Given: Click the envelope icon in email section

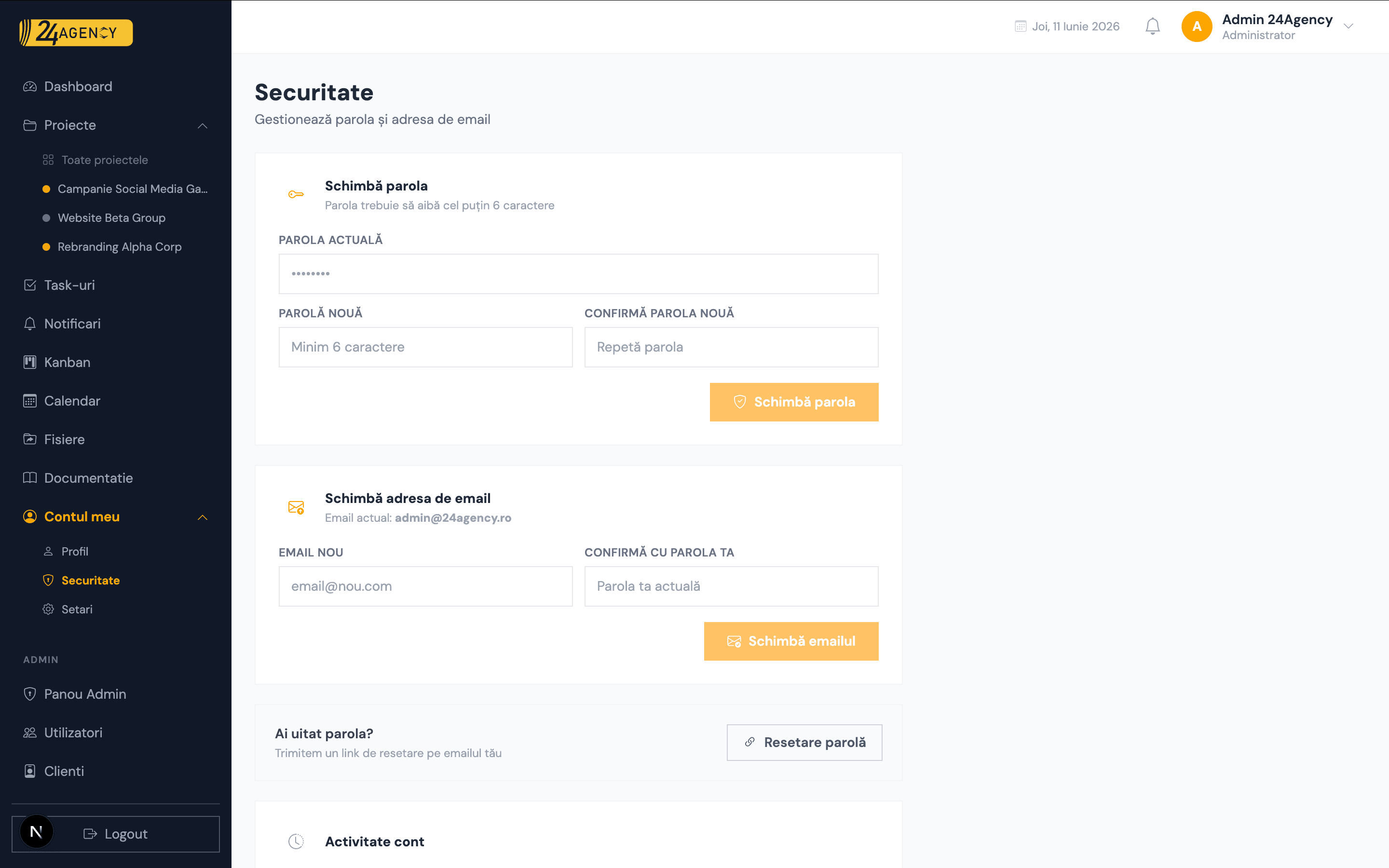Looking at the screenshot, I should pyautogui.click(x=296, y=507).
